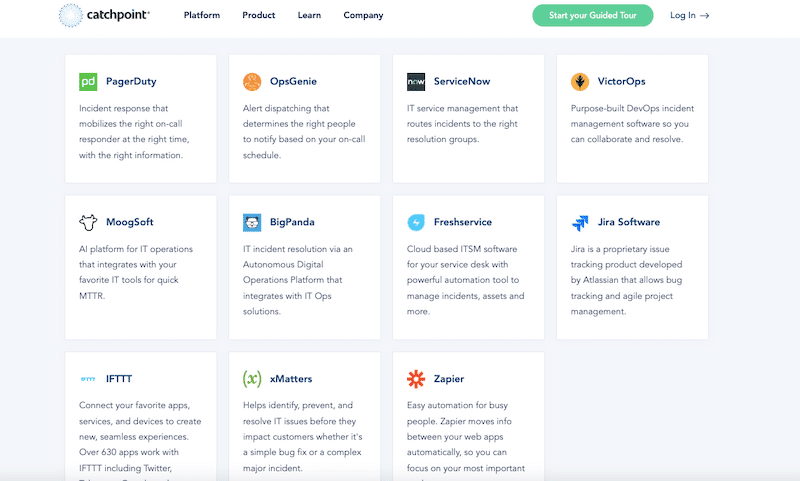Open the IFTTT title link
Image resolution: width=800 pixels, height=481 pixels.
[119, 378]
